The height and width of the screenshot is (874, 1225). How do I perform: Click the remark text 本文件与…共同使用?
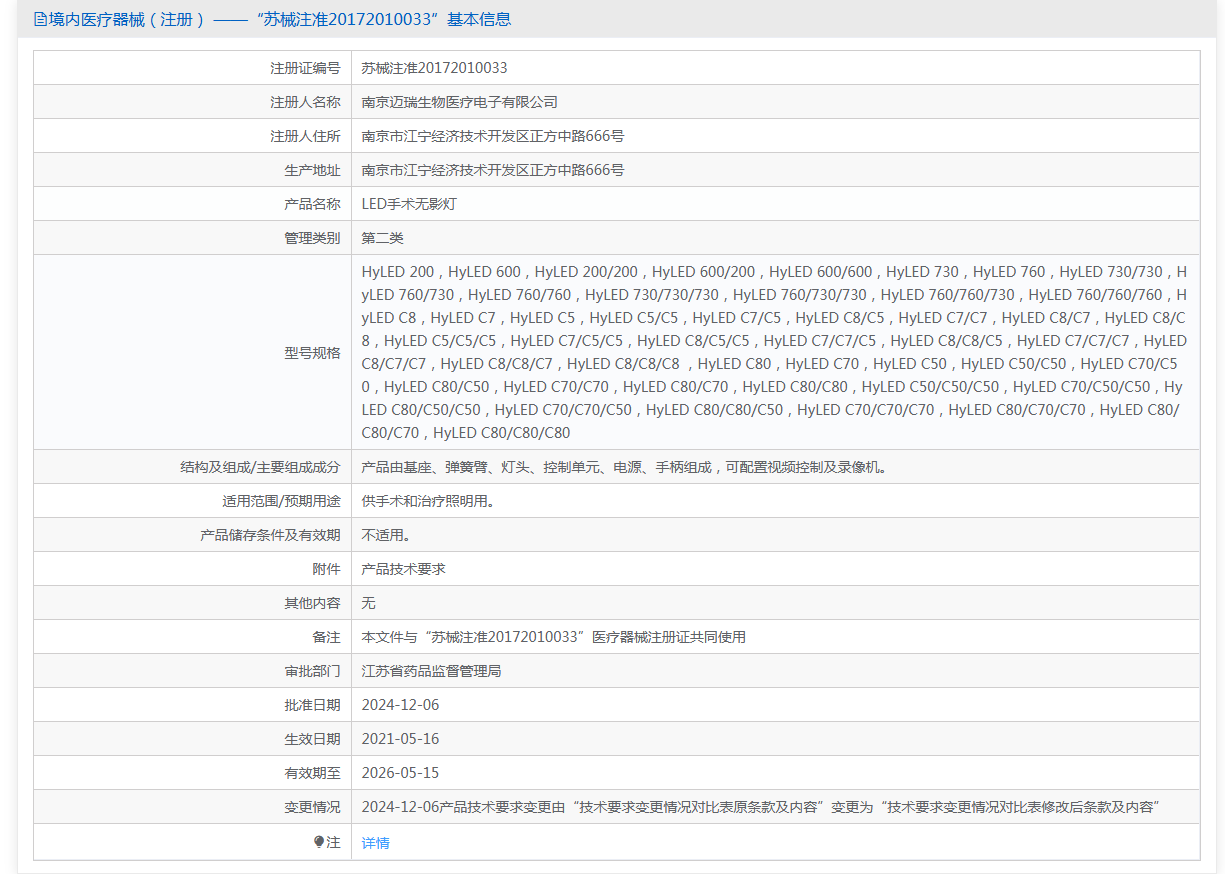[x=554, y=637]
